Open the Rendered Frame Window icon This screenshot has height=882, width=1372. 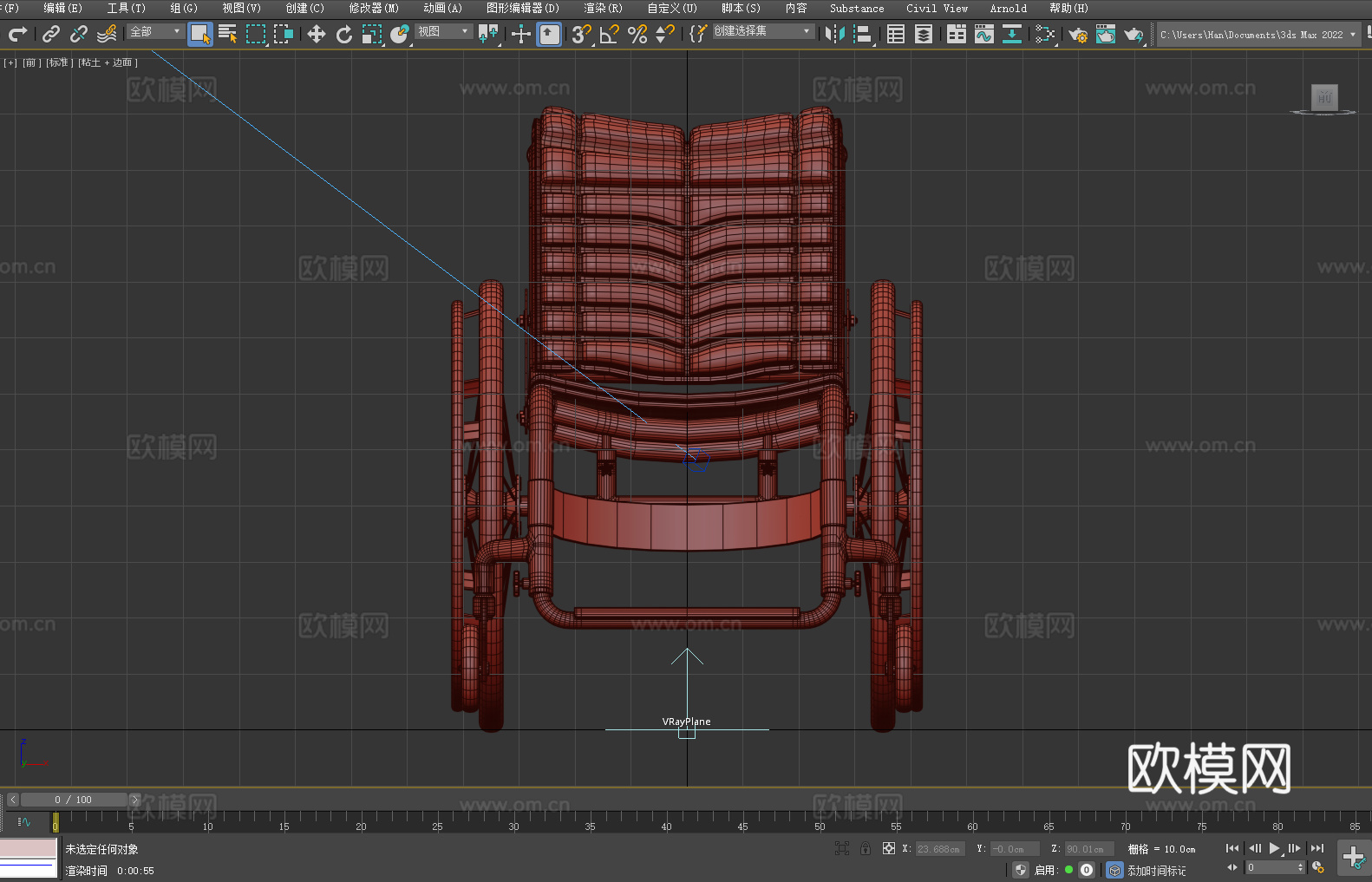[x=1106, y=35]
